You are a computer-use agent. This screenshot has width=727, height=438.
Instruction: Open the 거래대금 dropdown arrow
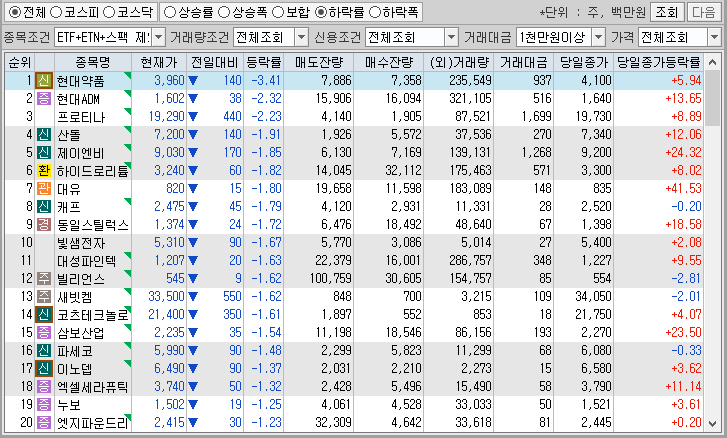pos(599,37)
